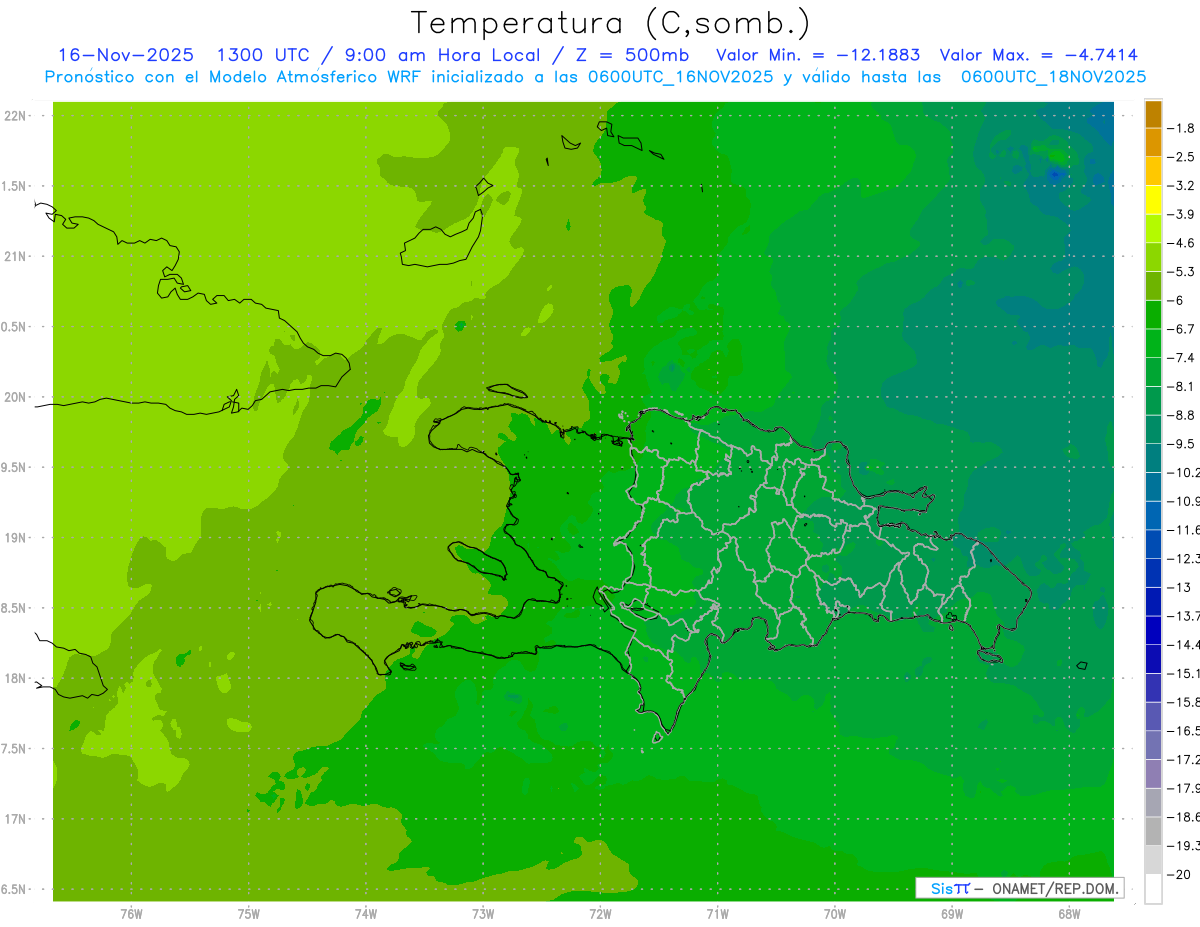The image size is (1200, 927).
Task: Select the "-3.9" legend value
Action: (1181, 214)
